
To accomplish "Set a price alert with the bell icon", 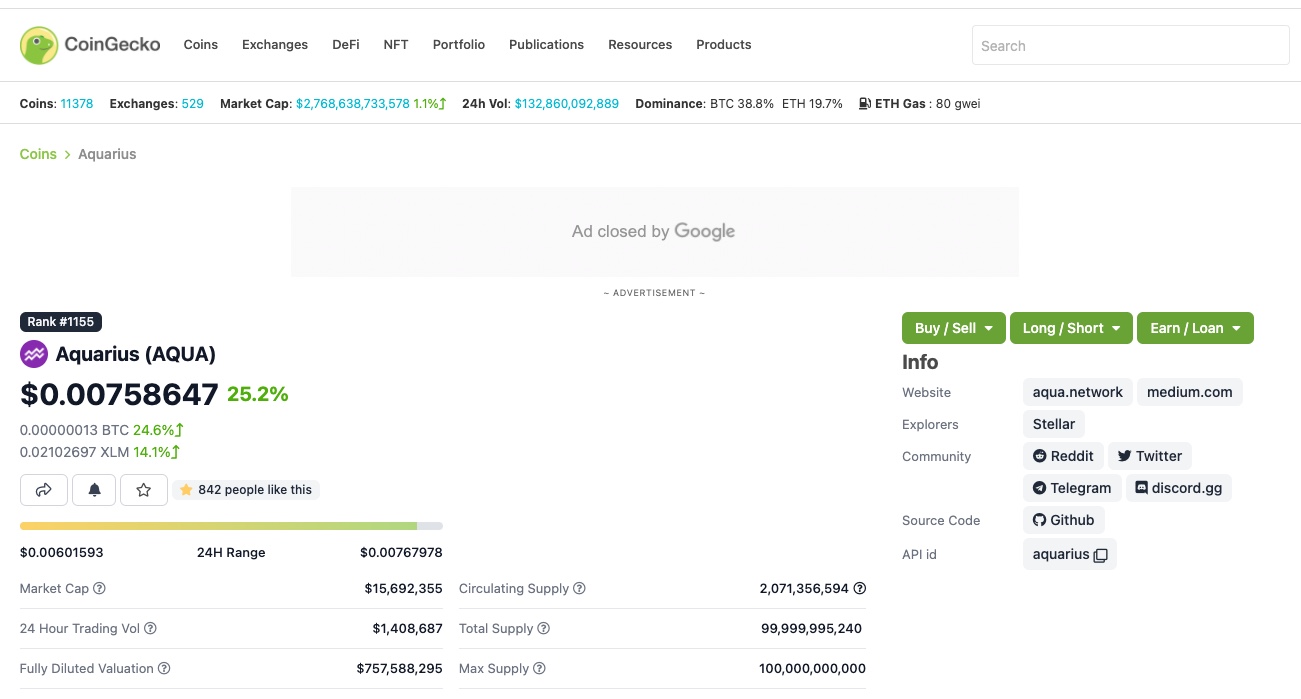I will (x=94, y=490).
